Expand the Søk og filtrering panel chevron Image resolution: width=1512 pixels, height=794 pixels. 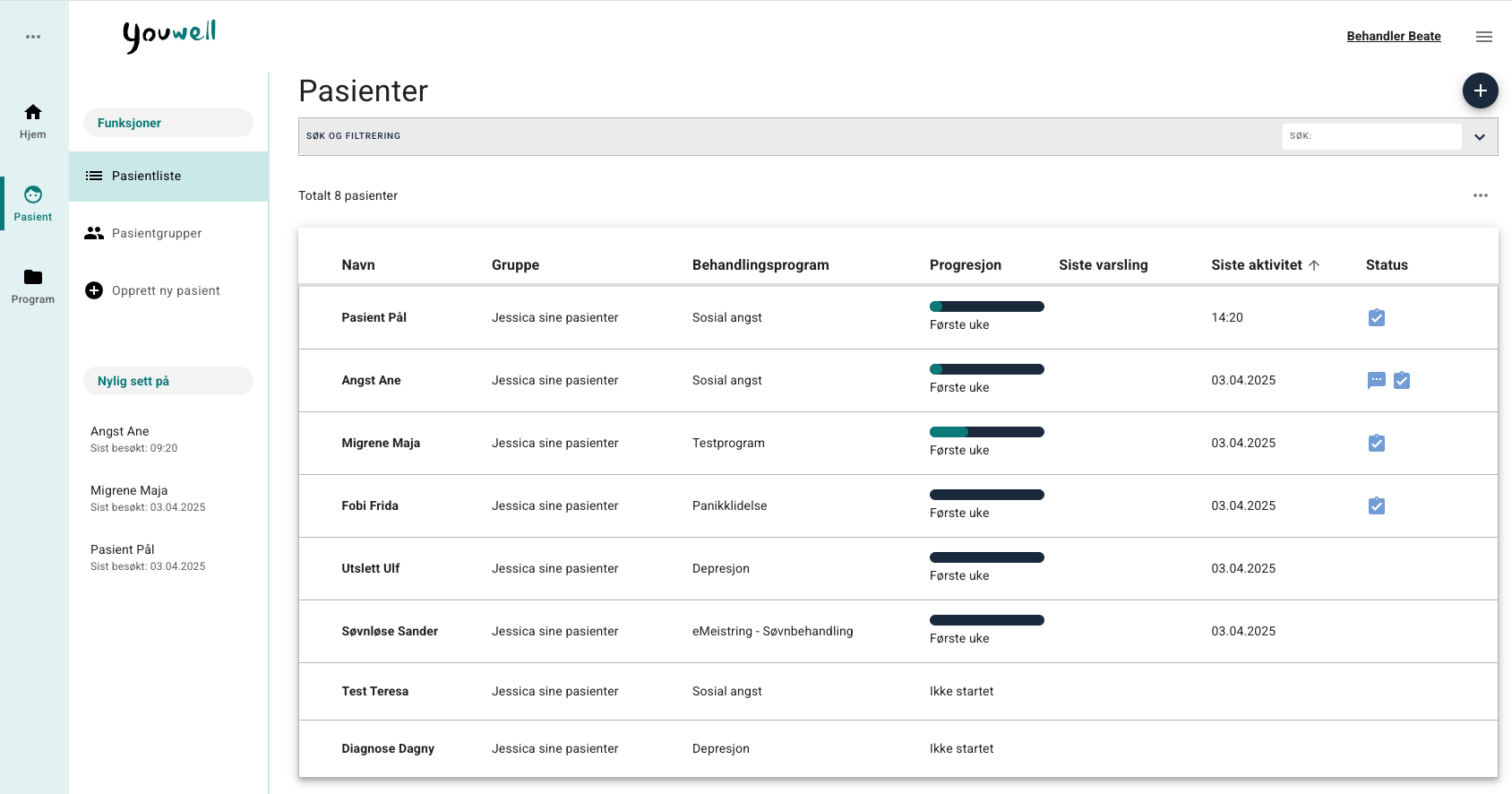pos(1480,137)
